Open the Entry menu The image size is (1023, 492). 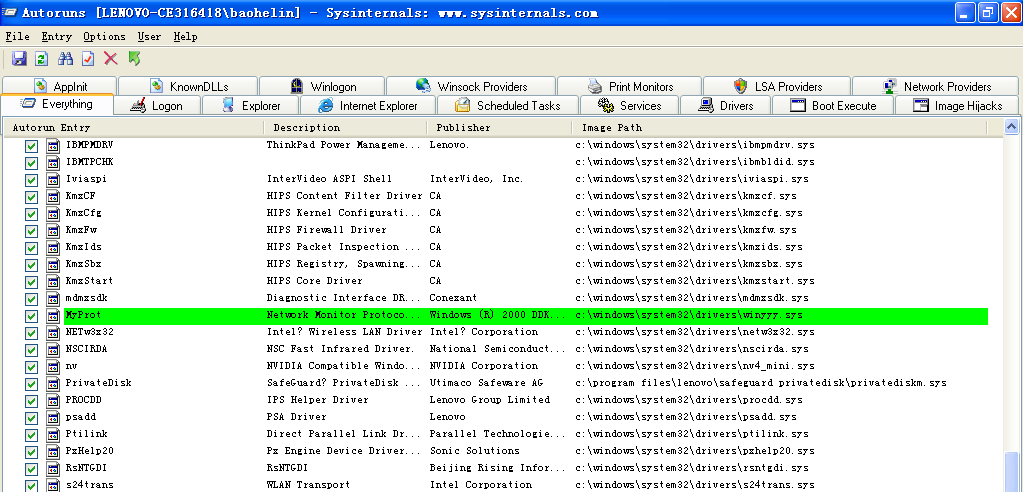tap(56, 37)
